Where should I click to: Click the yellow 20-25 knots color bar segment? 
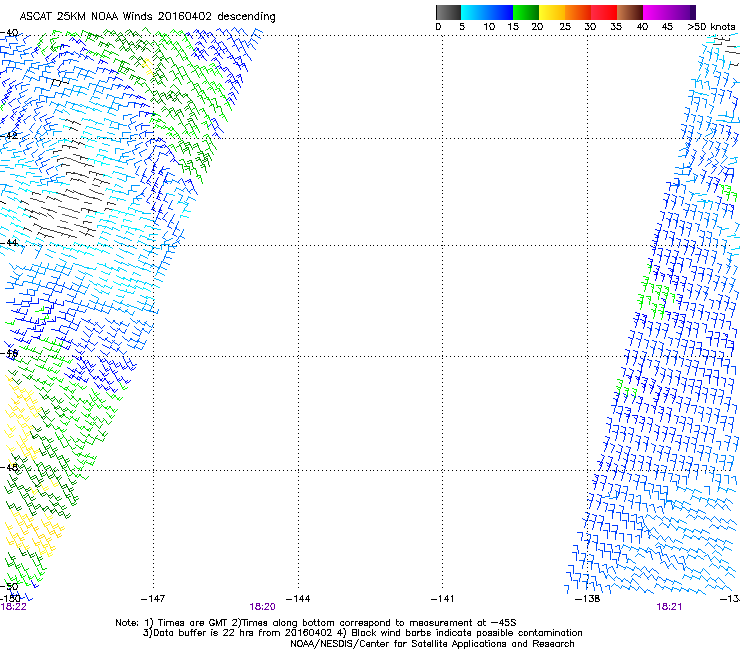click(552, 12)
